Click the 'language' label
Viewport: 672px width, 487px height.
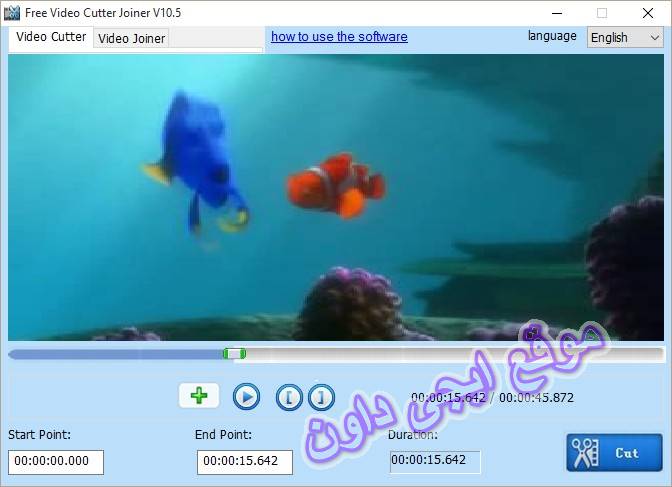point(552,36)
